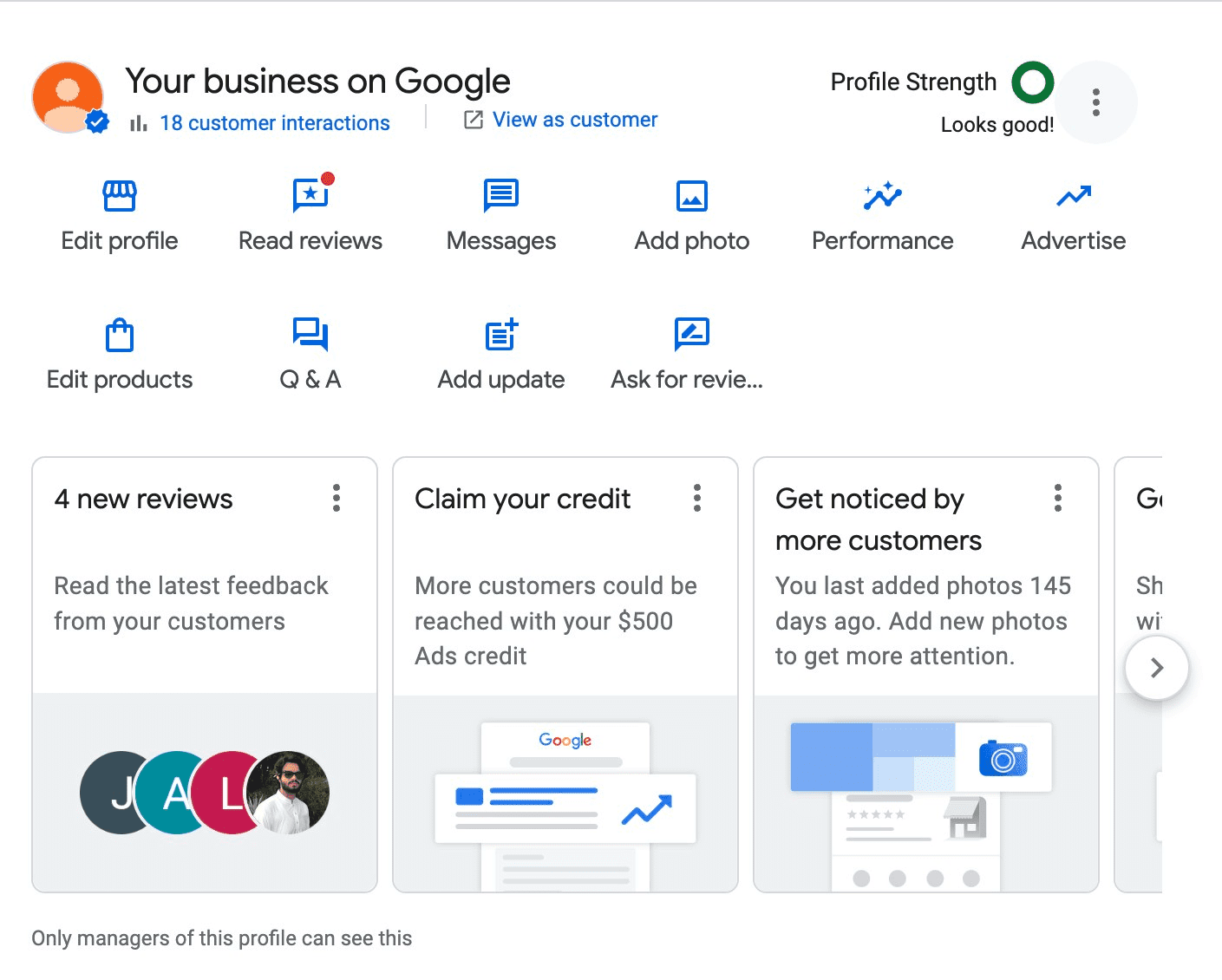
Task: Open the profile three-dot overflow menu
Action: [1096, 102]
